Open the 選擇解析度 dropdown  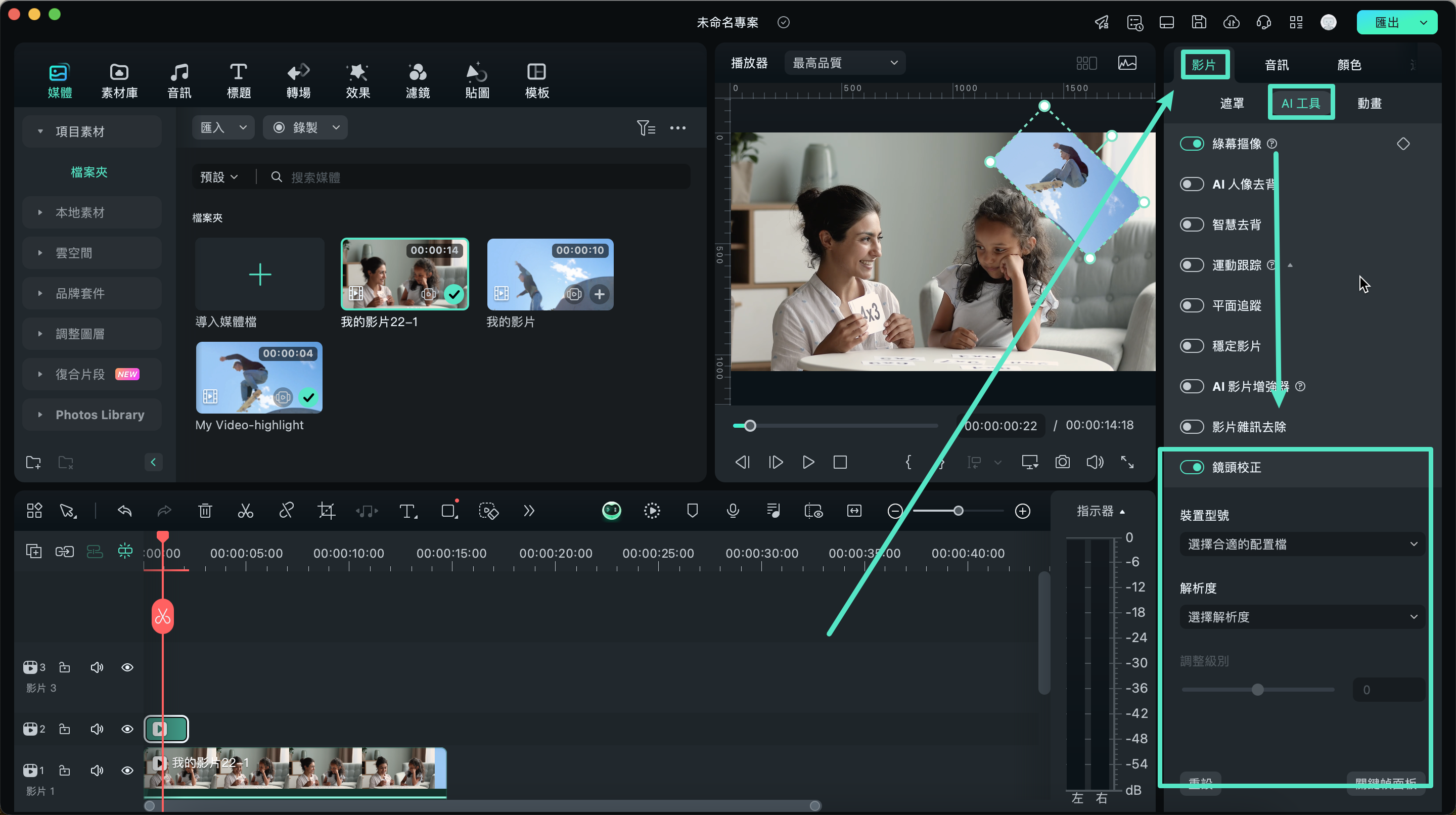(1302, 617)
